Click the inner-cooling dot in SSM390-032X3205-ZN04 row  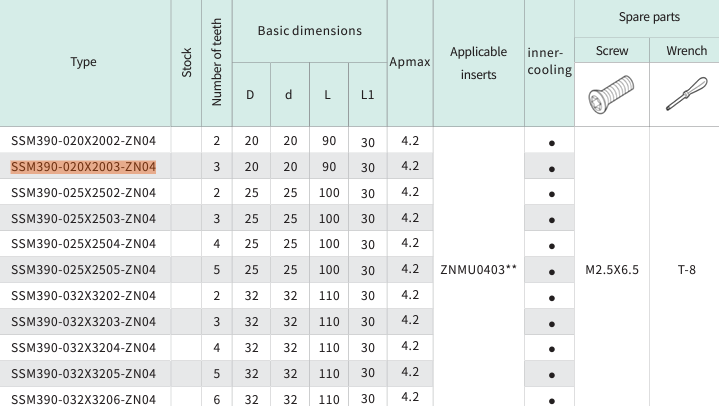coord(552,373)
